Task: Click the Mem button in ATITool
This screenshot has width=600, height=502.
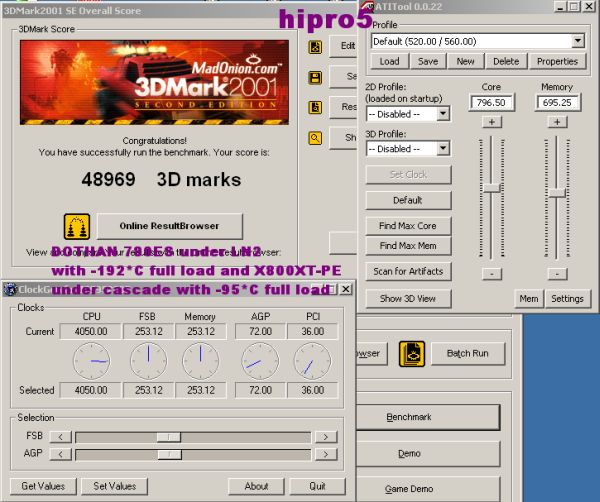Action: (x=528, y=299)
